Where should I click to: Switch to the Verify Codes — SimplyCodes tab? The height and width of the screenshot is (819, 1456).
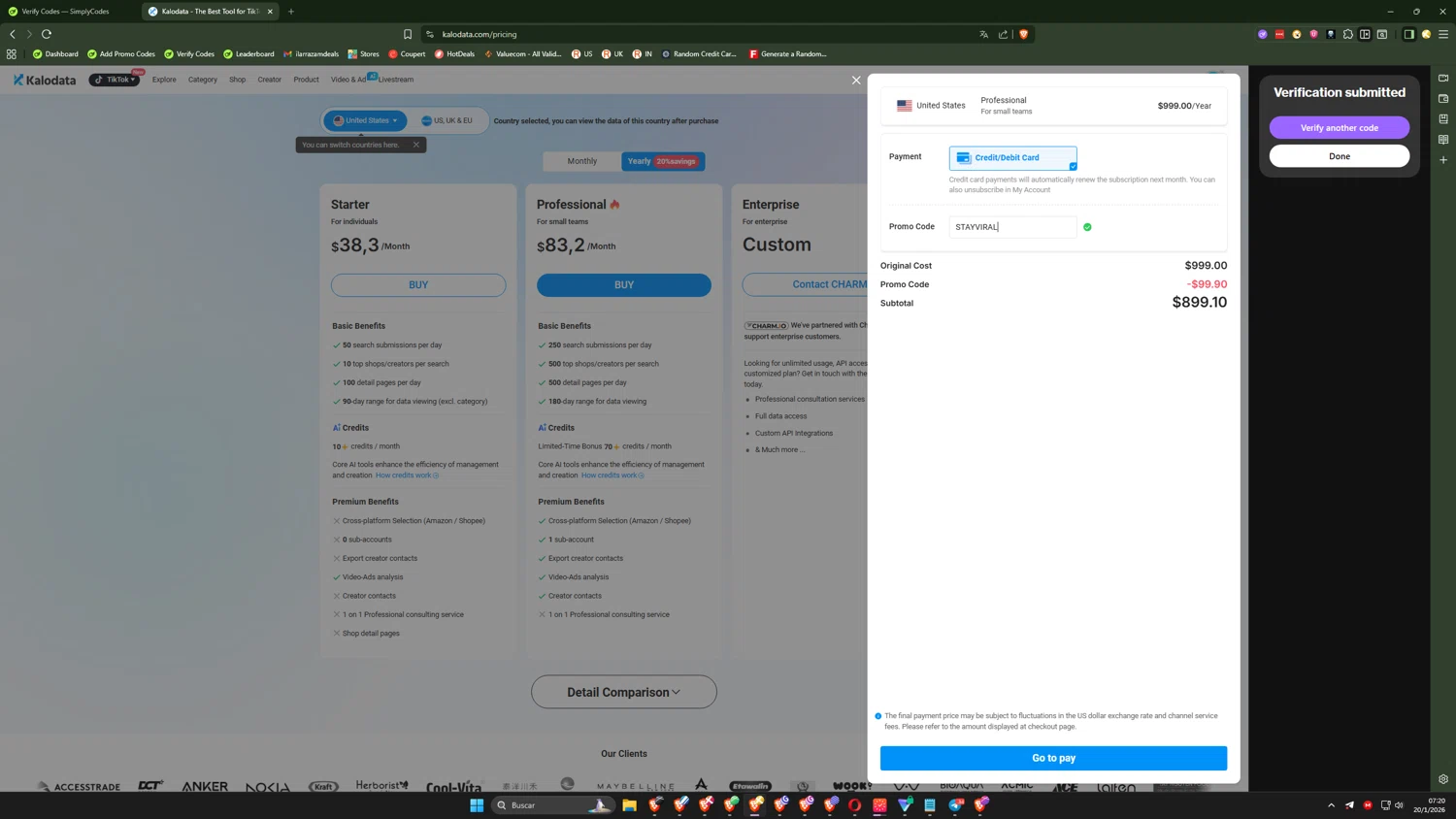(66, 12)
